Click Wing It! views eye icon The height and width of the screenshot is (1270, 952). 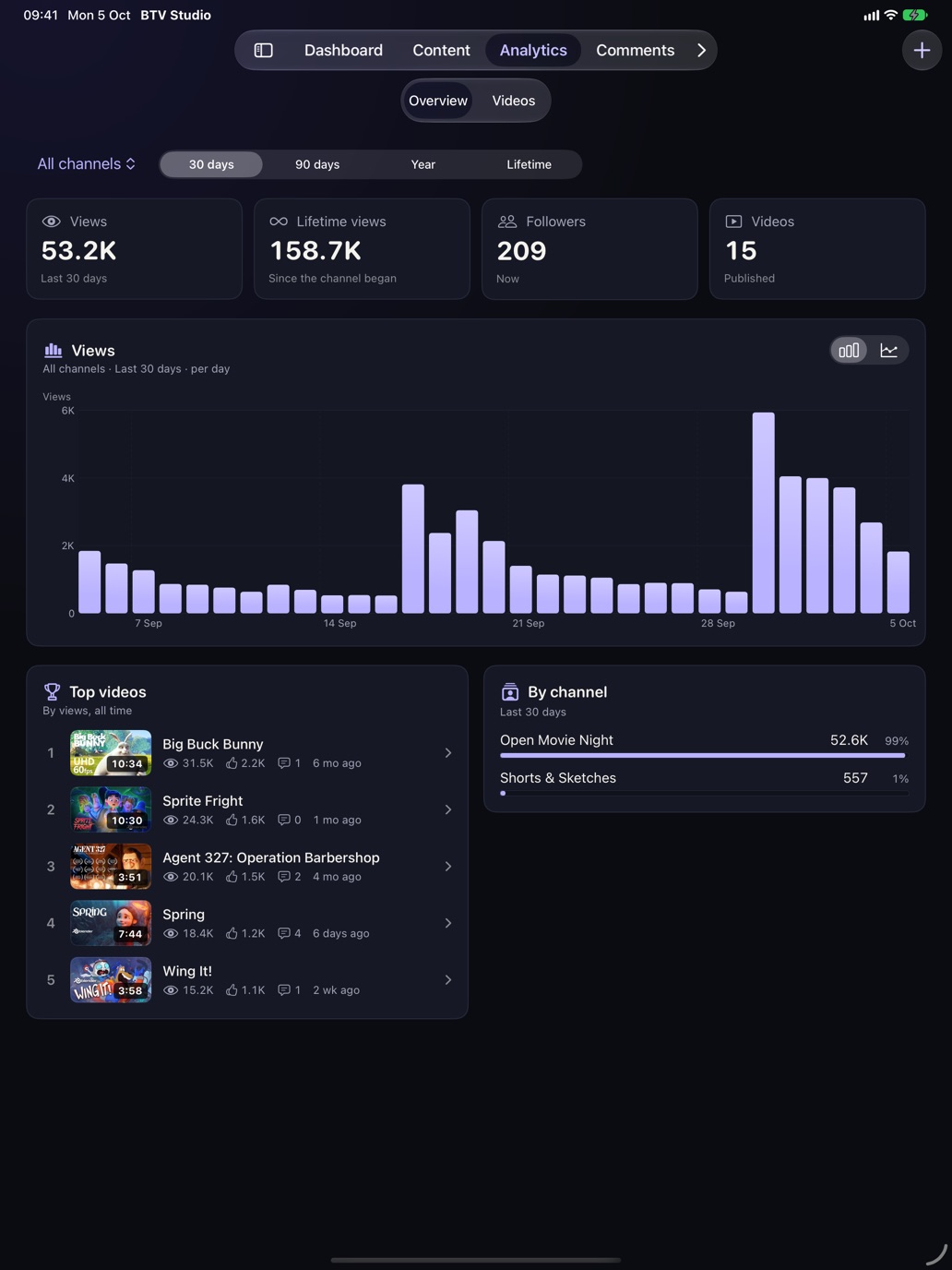point(171,990)
